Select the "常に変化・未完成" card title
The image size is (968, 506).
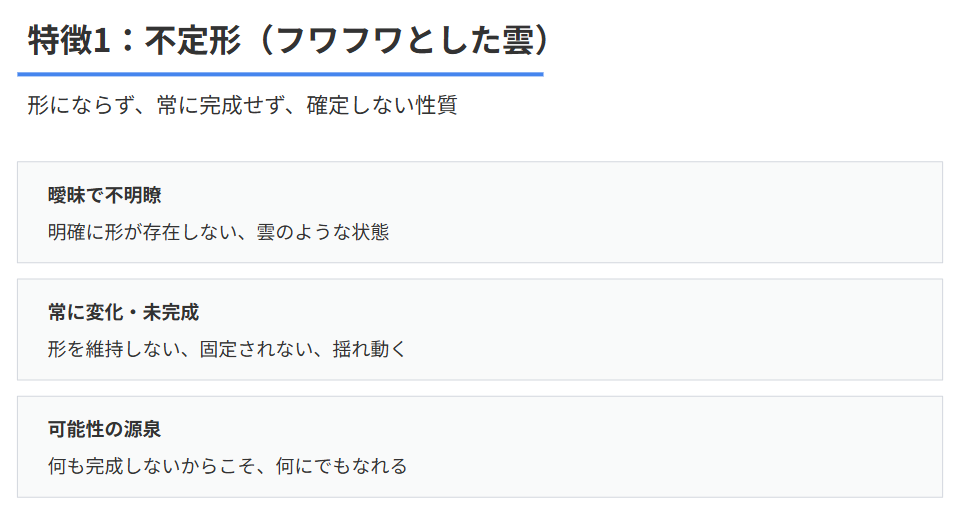pyautogui.click(x=123, y=312)
